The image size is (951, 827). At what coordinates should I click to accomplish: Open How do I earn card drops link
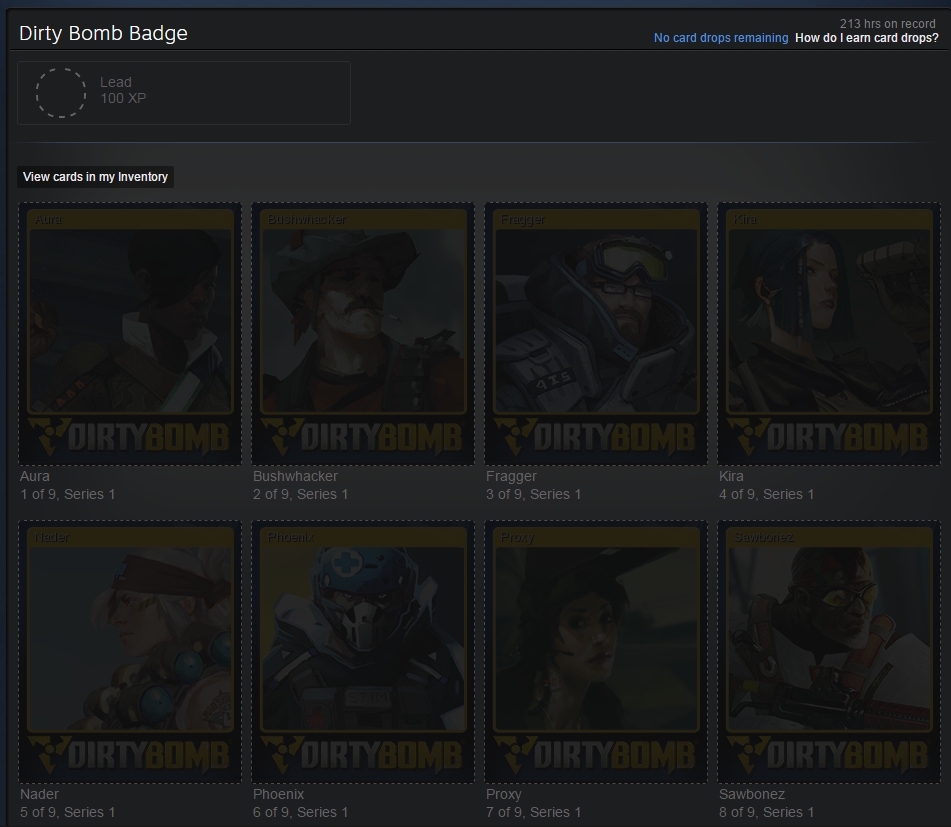pyautogui.click(x=866, y=38)
